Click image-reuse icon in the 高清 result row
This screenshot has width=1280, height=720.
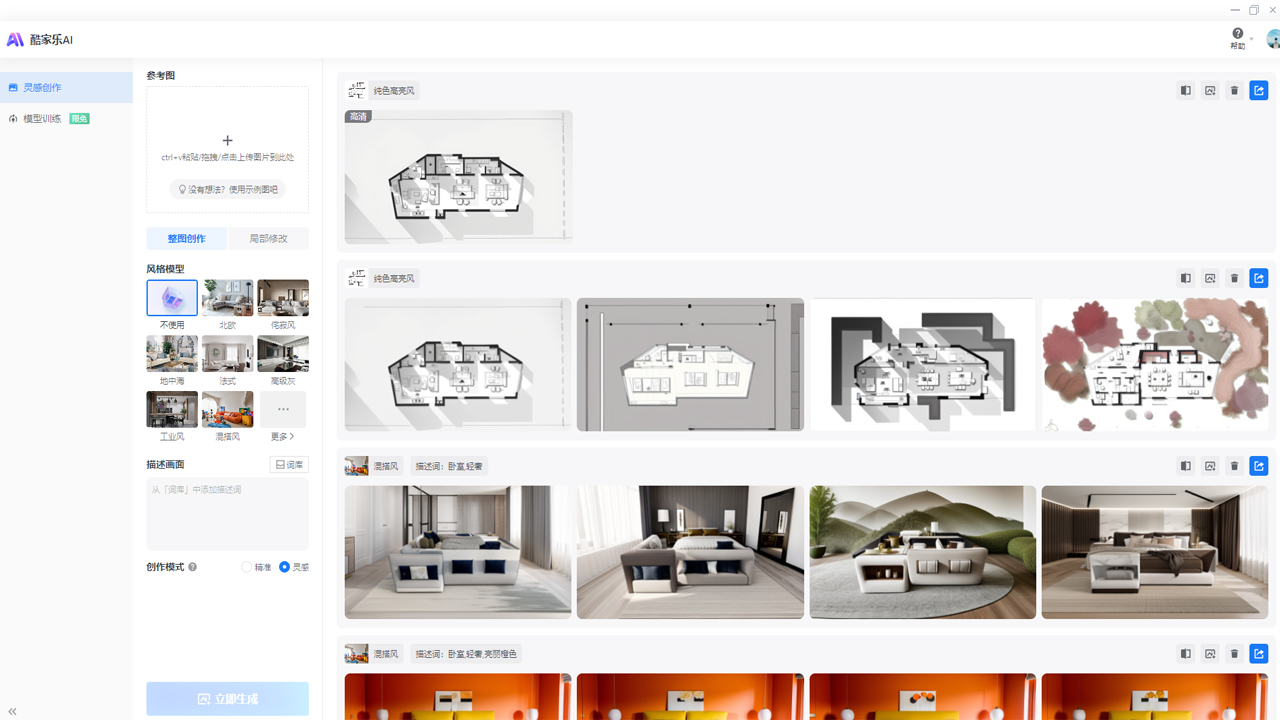point(1210,91)
